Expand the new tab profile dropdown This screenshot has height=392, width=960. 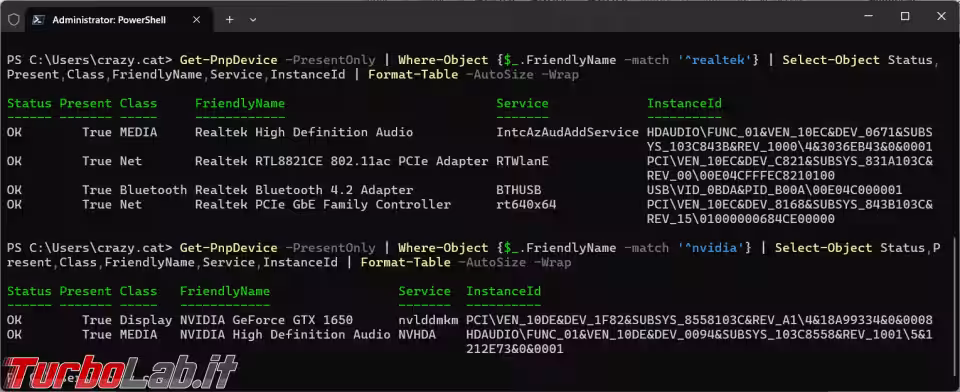[x=253, y=20]
